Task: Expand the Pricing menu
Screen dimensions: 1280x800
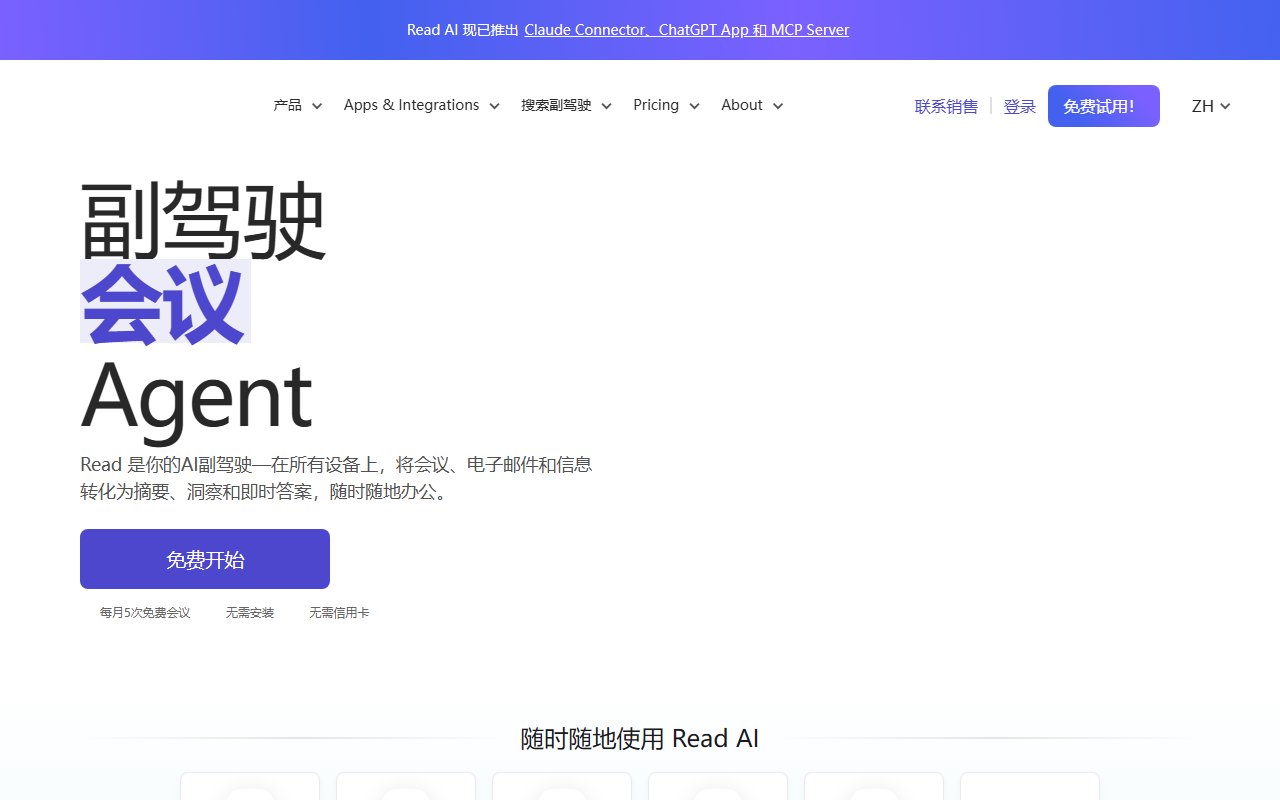Action: 666,105
